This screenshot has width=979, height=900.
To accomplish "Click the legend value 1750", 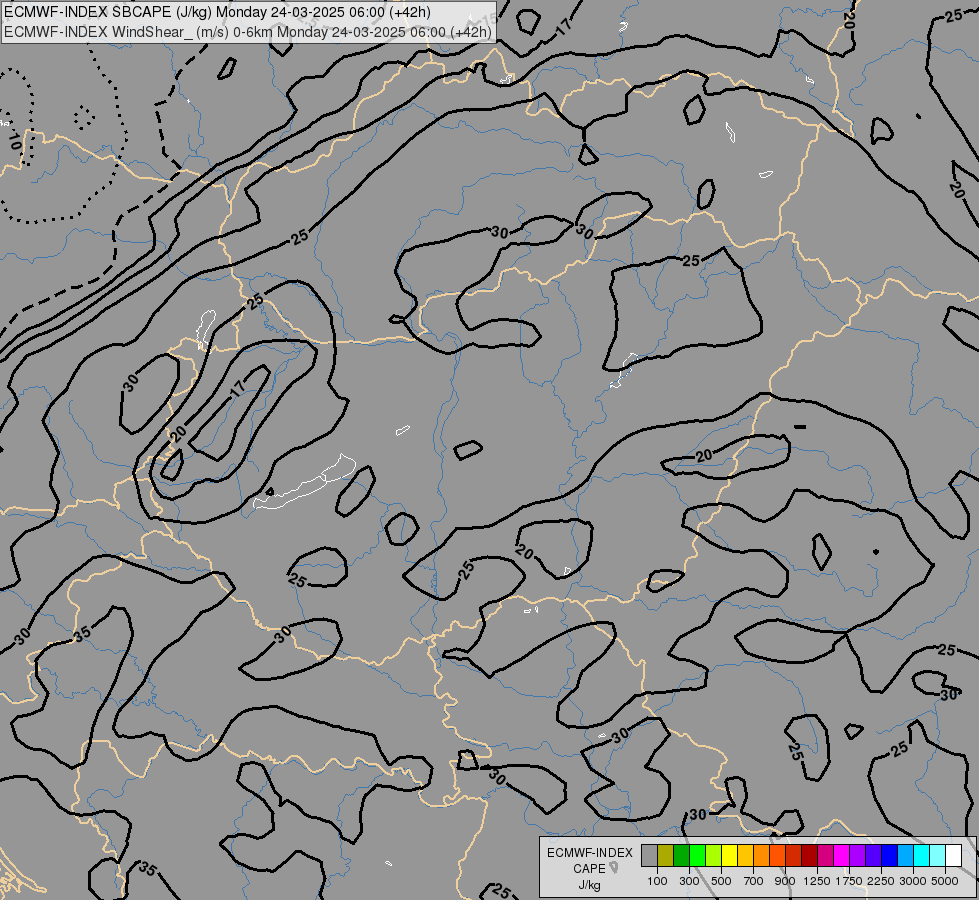I will (x=849, y=881).
